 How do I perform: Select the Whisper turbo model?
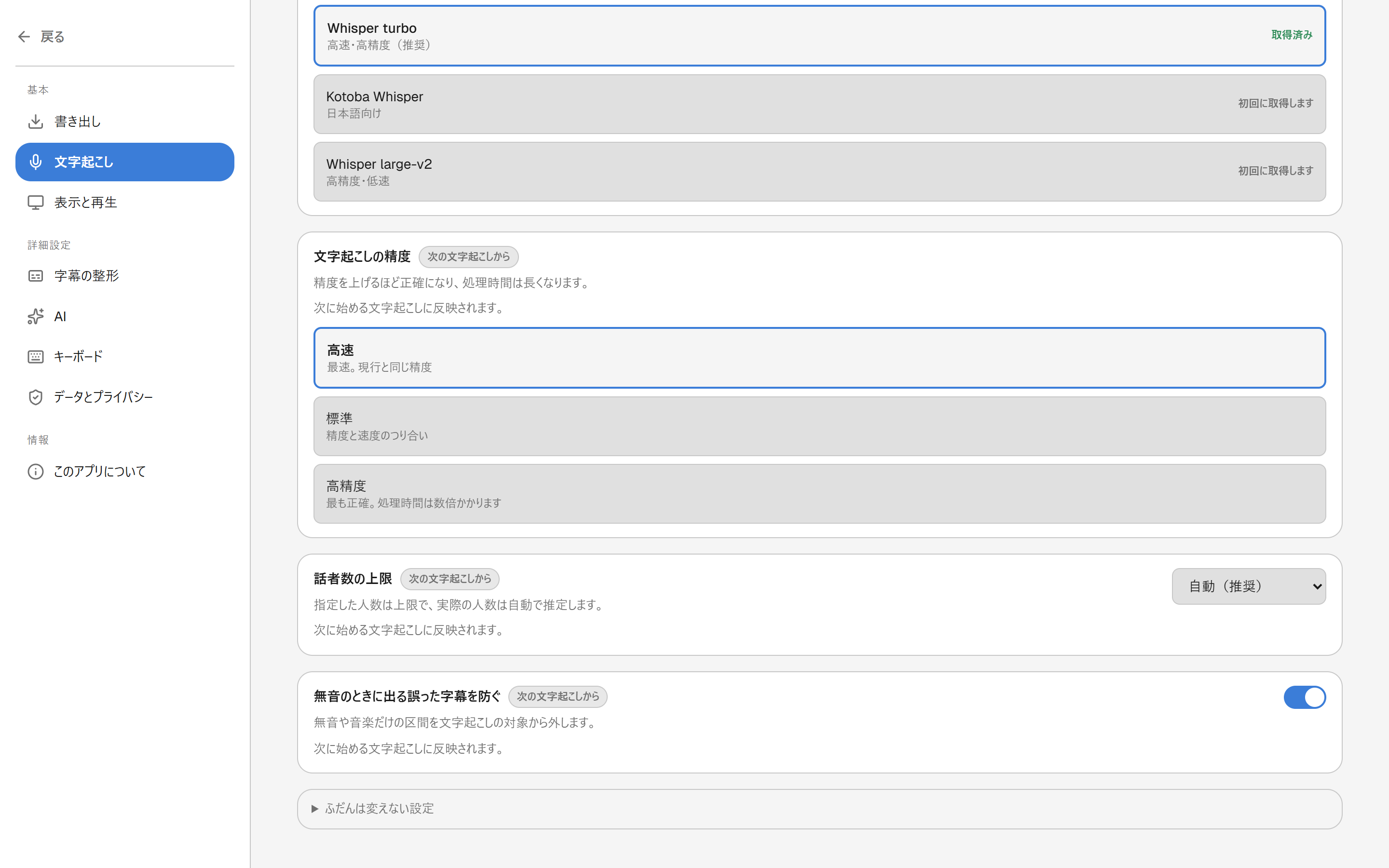click(x=819, y=36)
